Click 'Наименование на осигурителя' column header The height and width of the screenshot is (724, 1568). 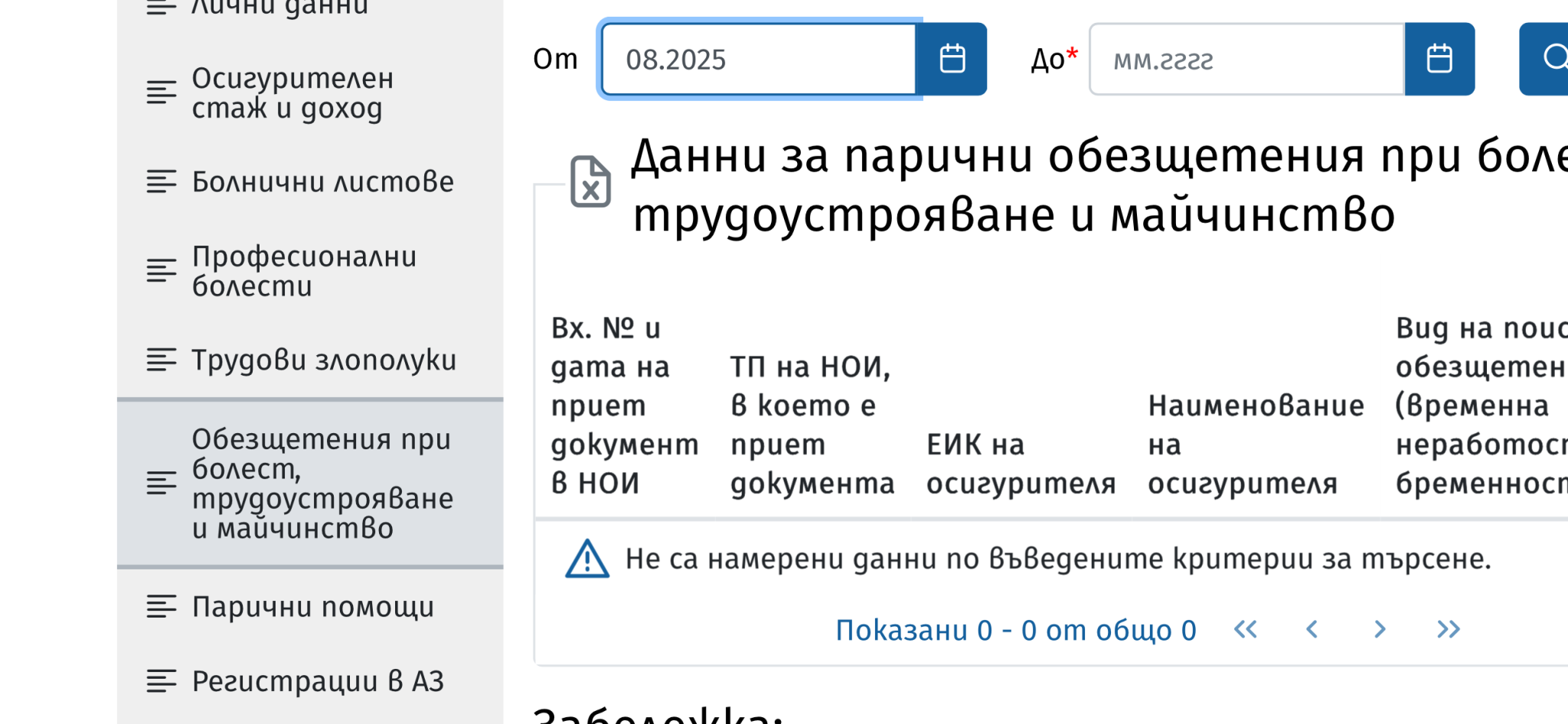click(x=1255, y=444)
